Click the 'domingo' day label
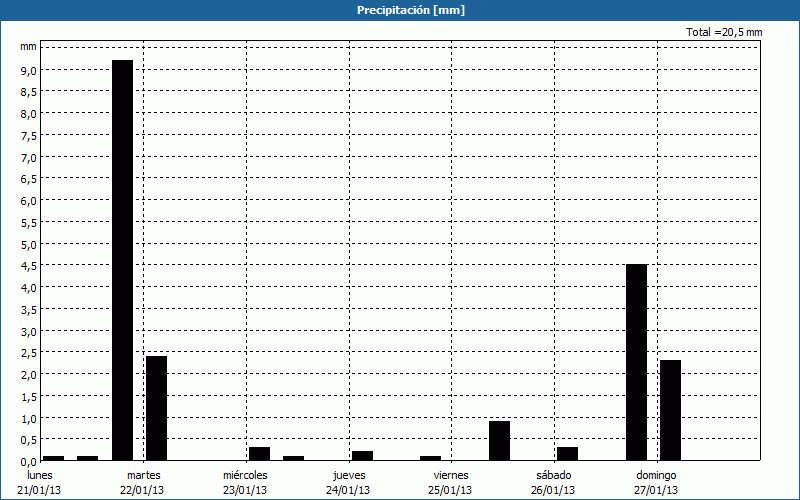This screenshot has width=800, height=500. click(656, 475)
